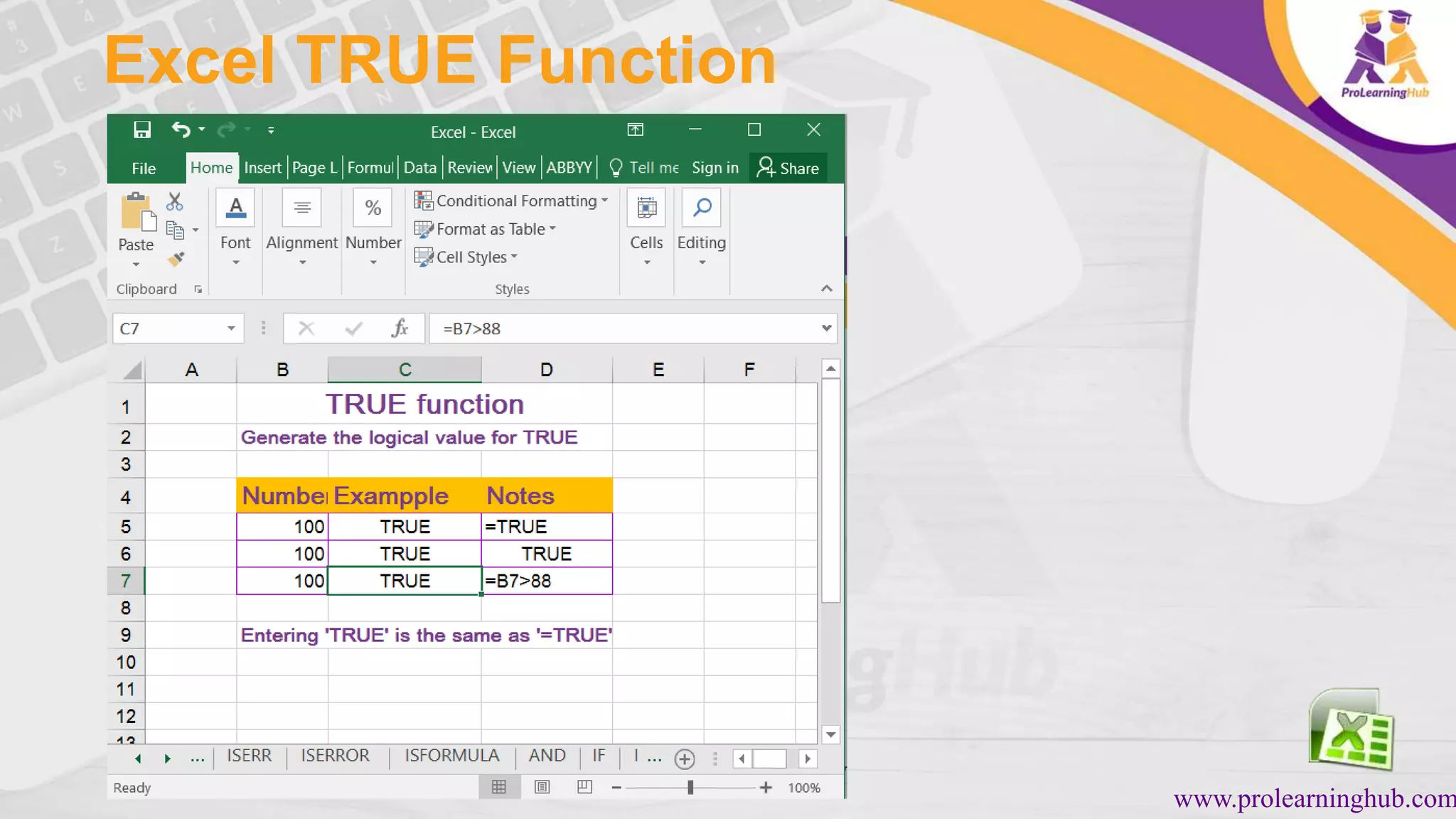Open the ISFORMULA sheet tab
This screenshot has height=819, width=1456.
(x=452, y=756)
